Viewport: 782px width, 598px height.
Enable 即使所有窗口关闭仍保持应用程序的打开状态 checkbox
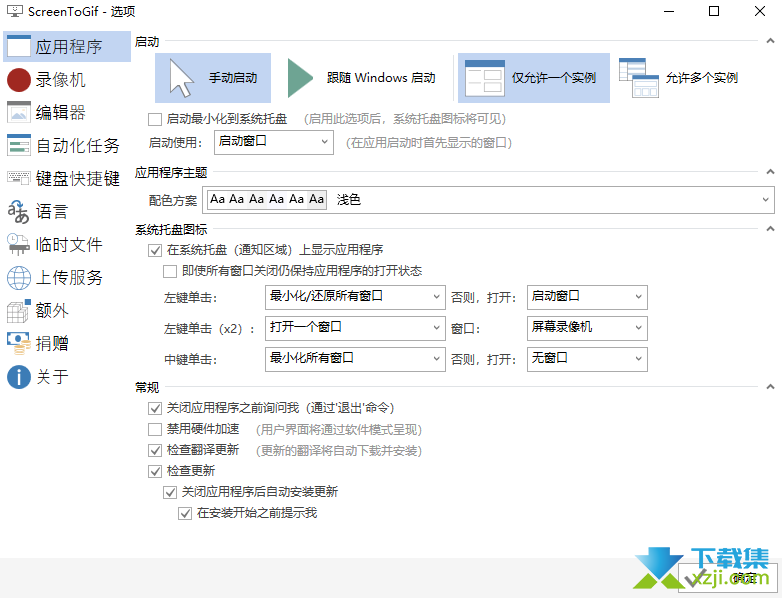click(x=170, y=271)
